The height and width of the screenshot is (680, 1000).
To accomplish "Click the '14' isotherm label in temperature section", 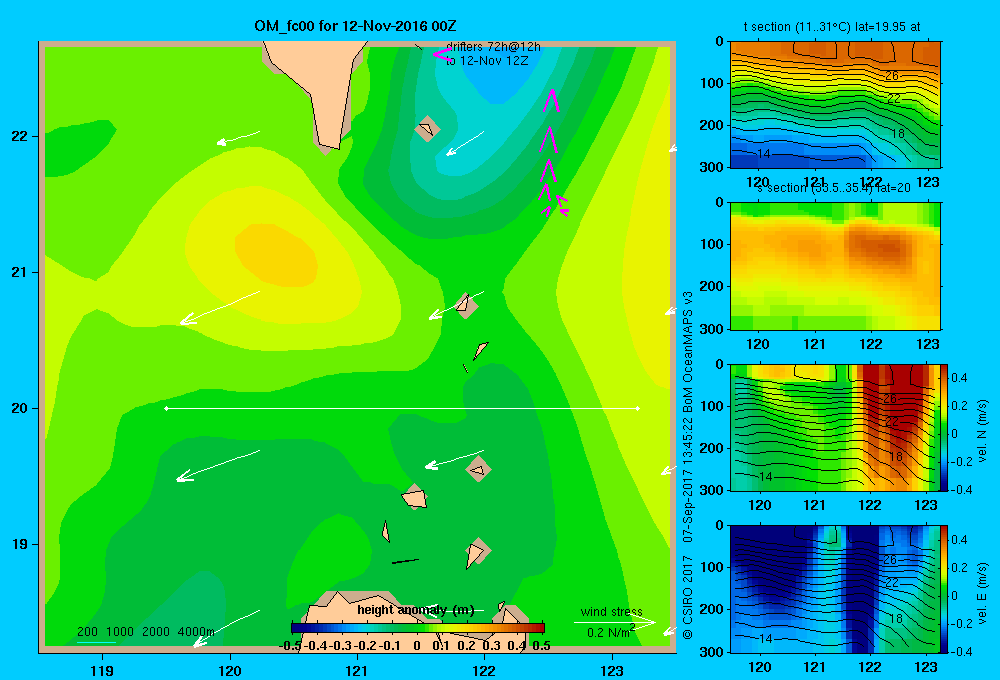I will [763, 154].
